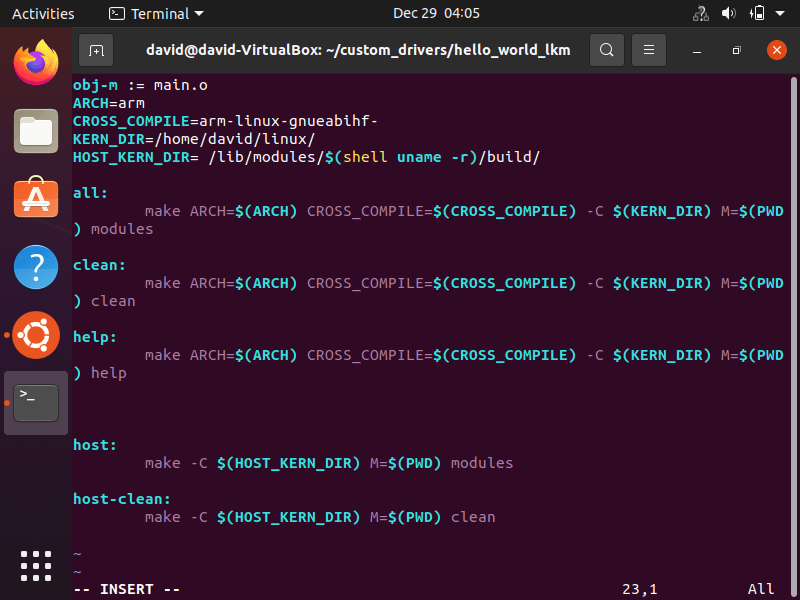Screen dimensions: 800x600
Task: Open Ubuntu Software from the dock
Action: coord(35,198)
